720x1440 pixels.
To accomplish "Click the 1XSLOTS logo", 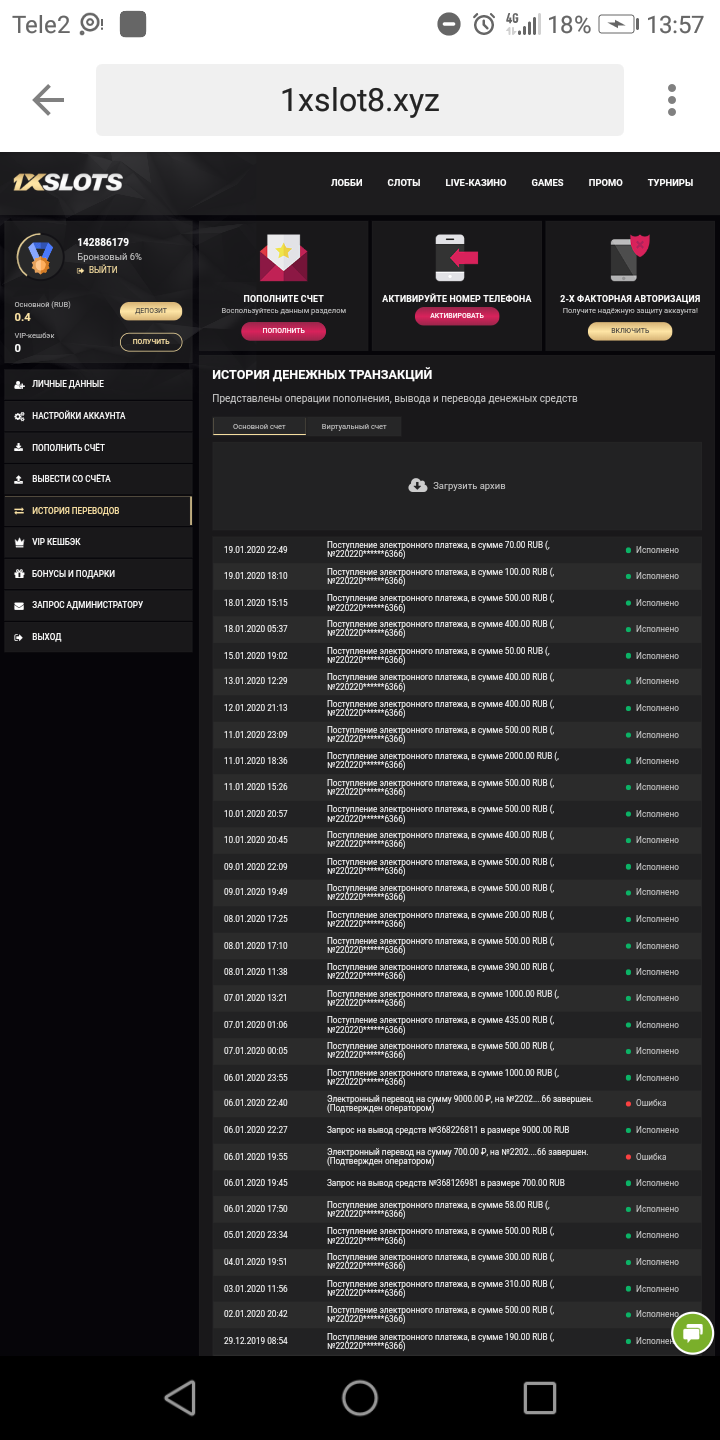I will [x=67, y=182].
